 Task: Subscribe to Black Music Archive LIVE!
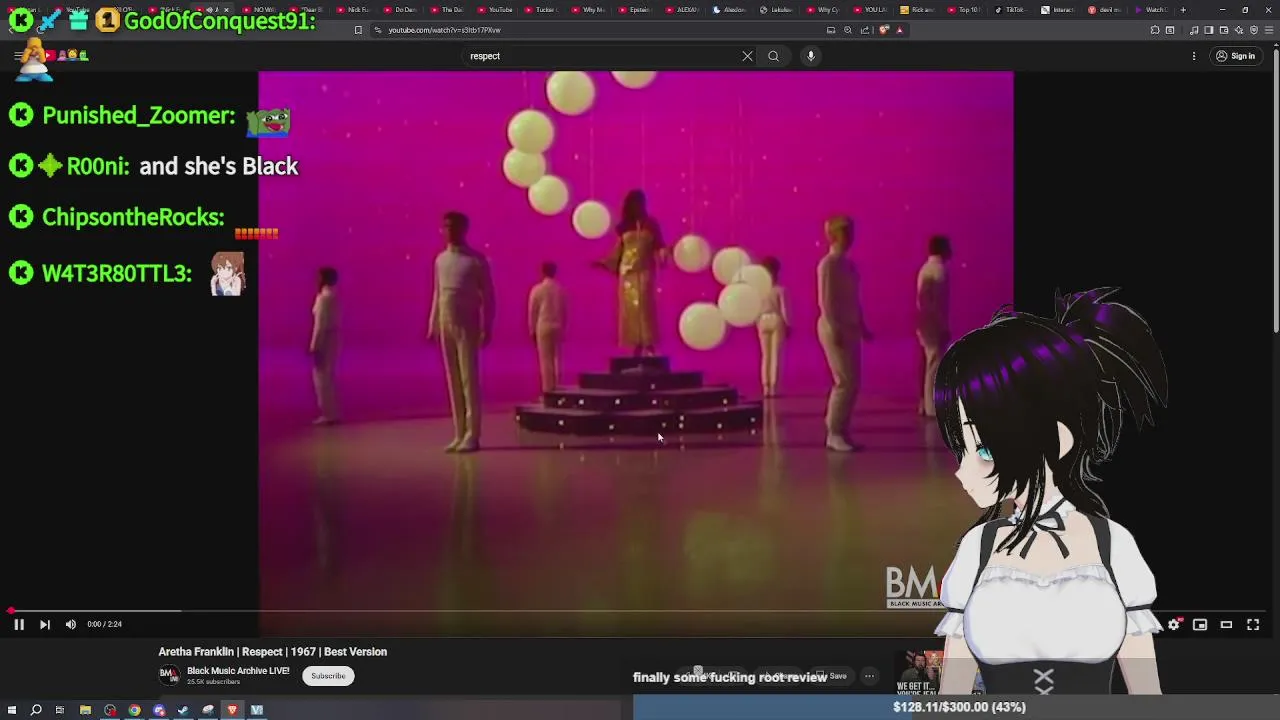(x=328, y=676)
